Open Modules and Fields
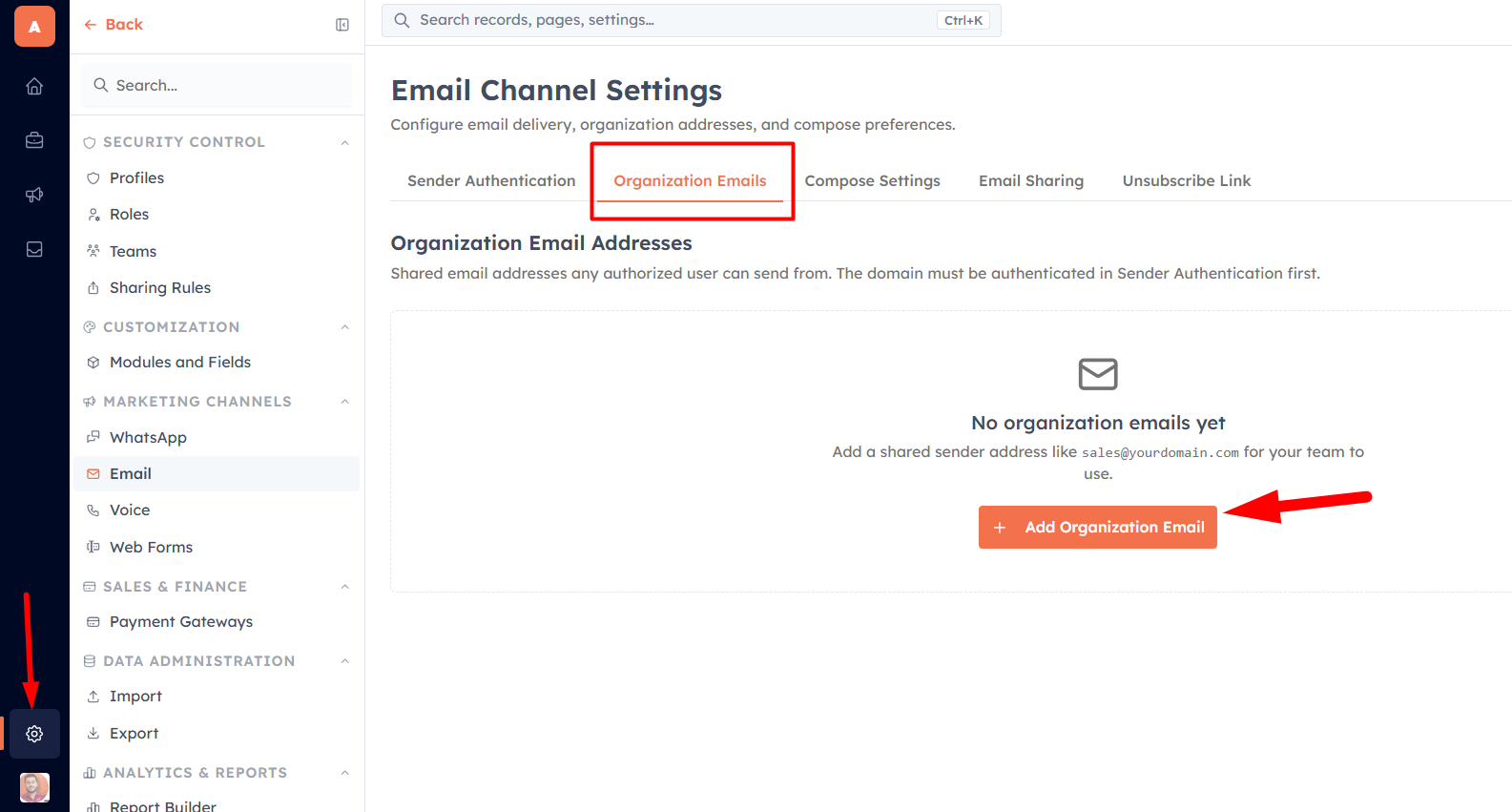This screenshot has width=1512, height=812. click(217, 363)
